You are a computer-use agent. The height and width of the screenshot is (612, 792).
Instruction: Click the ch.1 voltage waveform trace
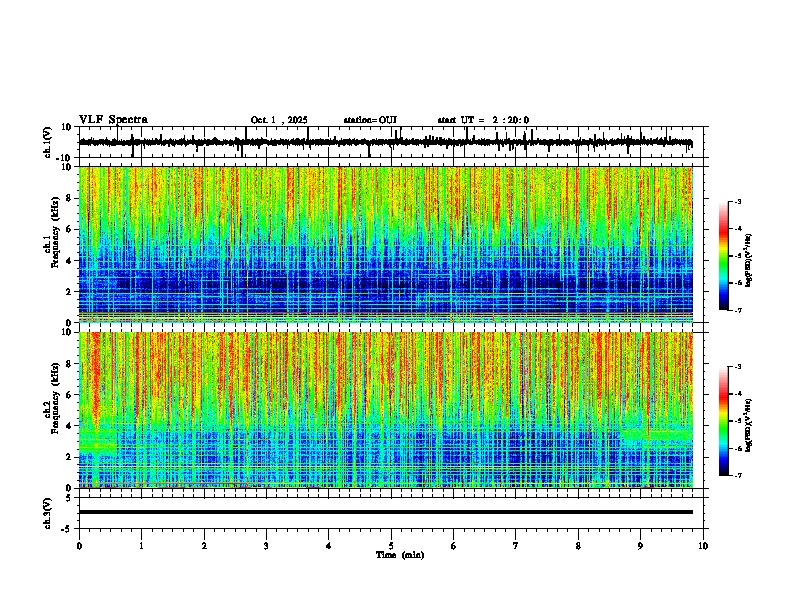385,142
